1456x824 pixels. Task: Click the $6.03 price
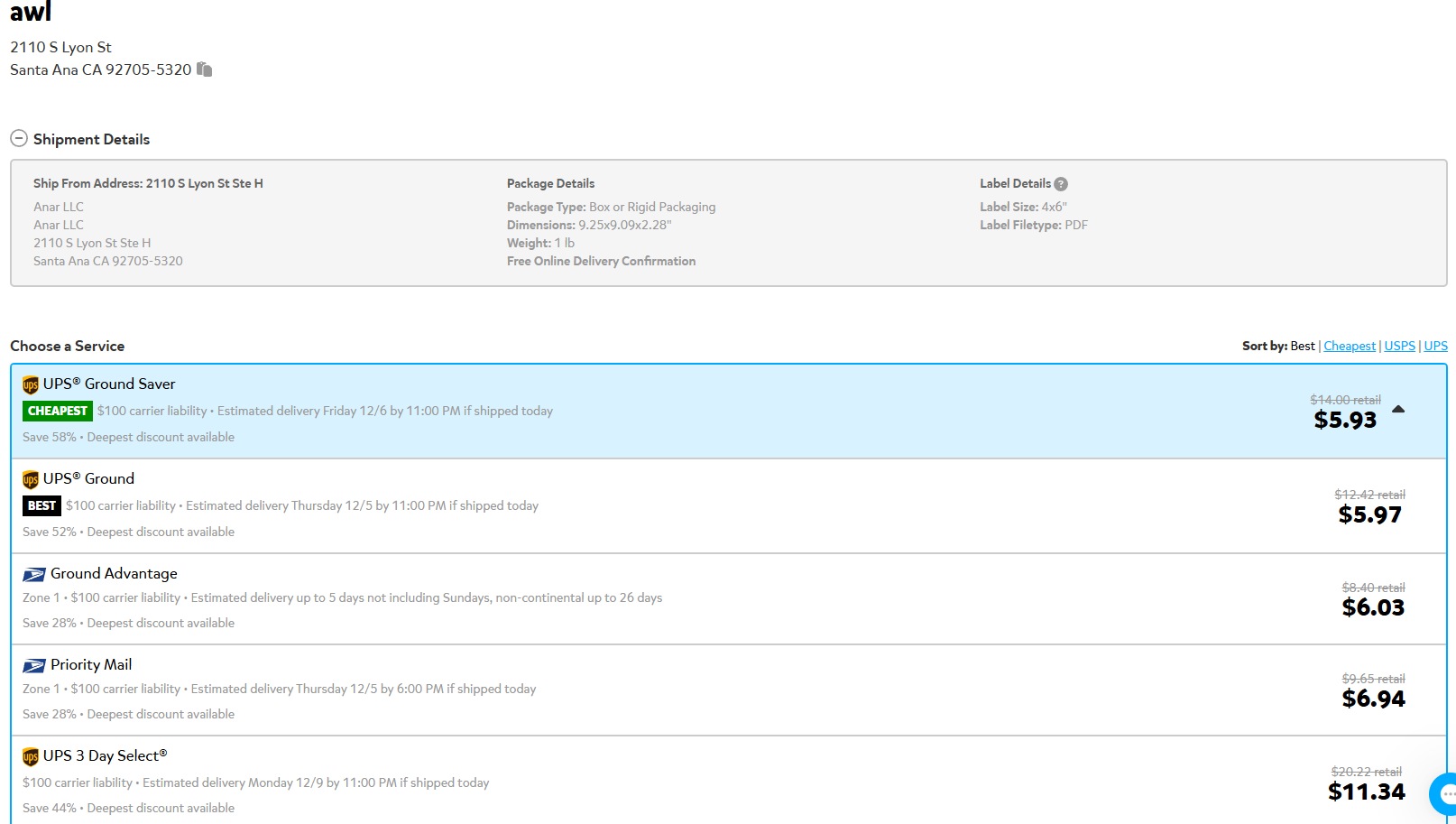(1373, 607)
